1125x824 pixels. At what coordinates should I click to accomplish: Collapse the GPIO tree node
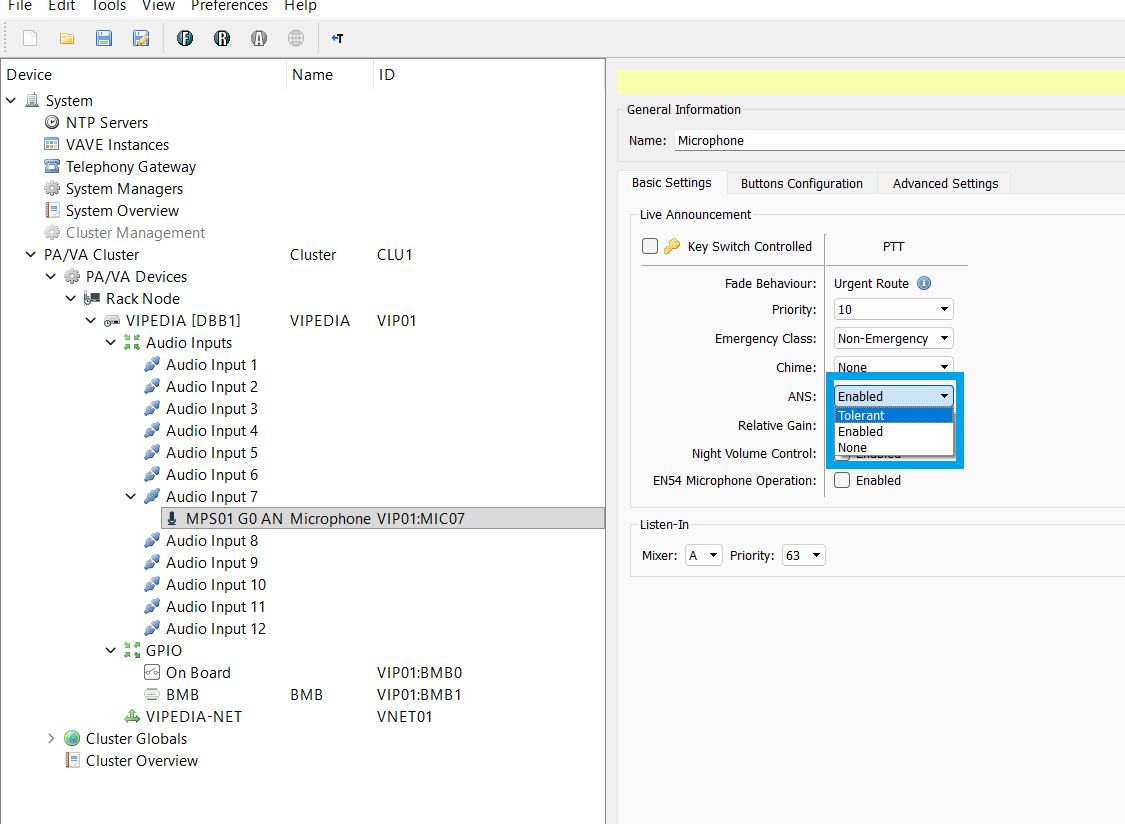pos(110,650)
